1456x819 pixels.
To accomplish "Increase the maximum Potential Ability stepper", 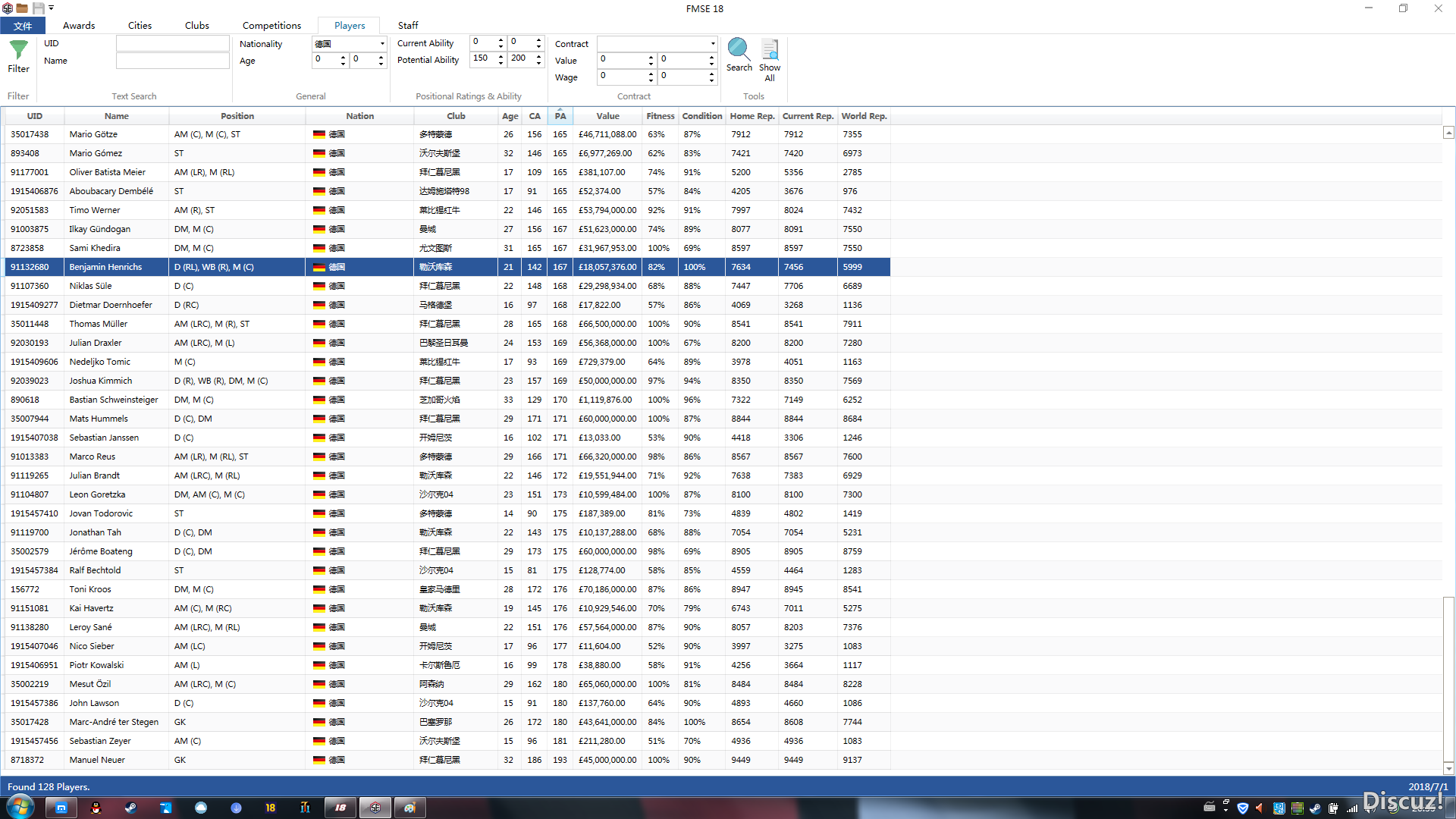I will click(x=538, y=56).
